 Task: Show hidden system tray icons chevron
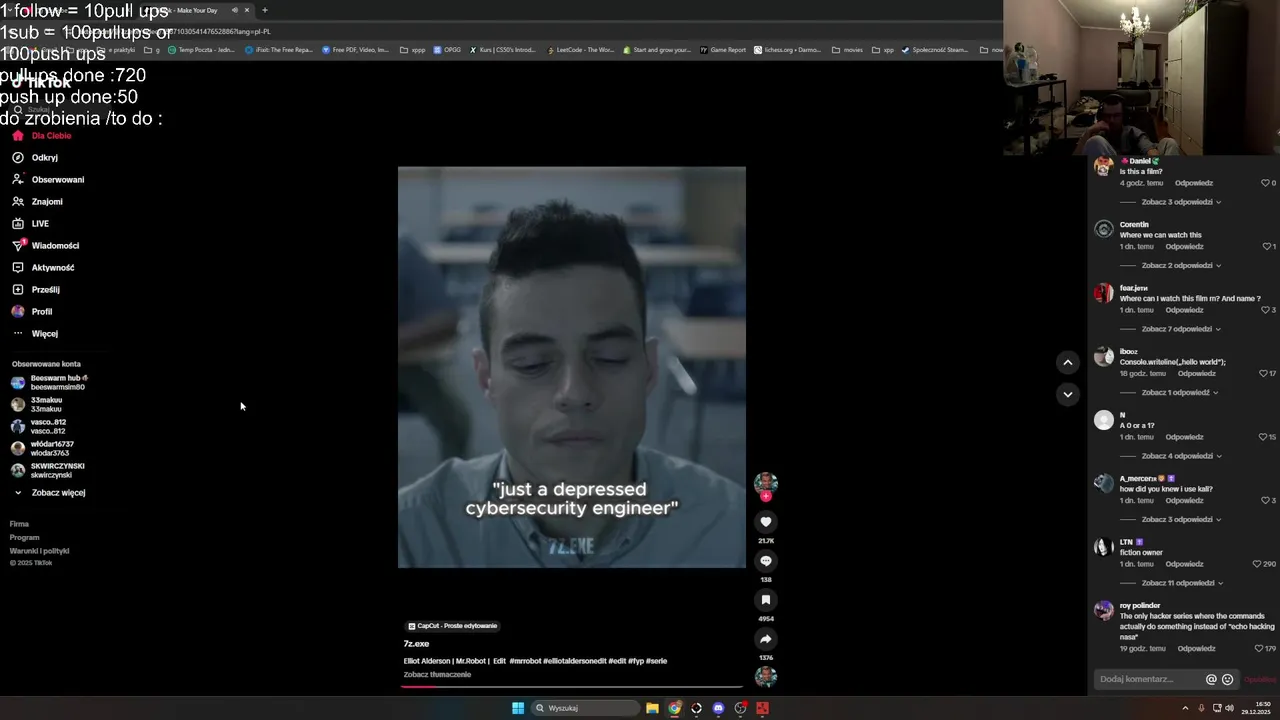(1187, 708)
